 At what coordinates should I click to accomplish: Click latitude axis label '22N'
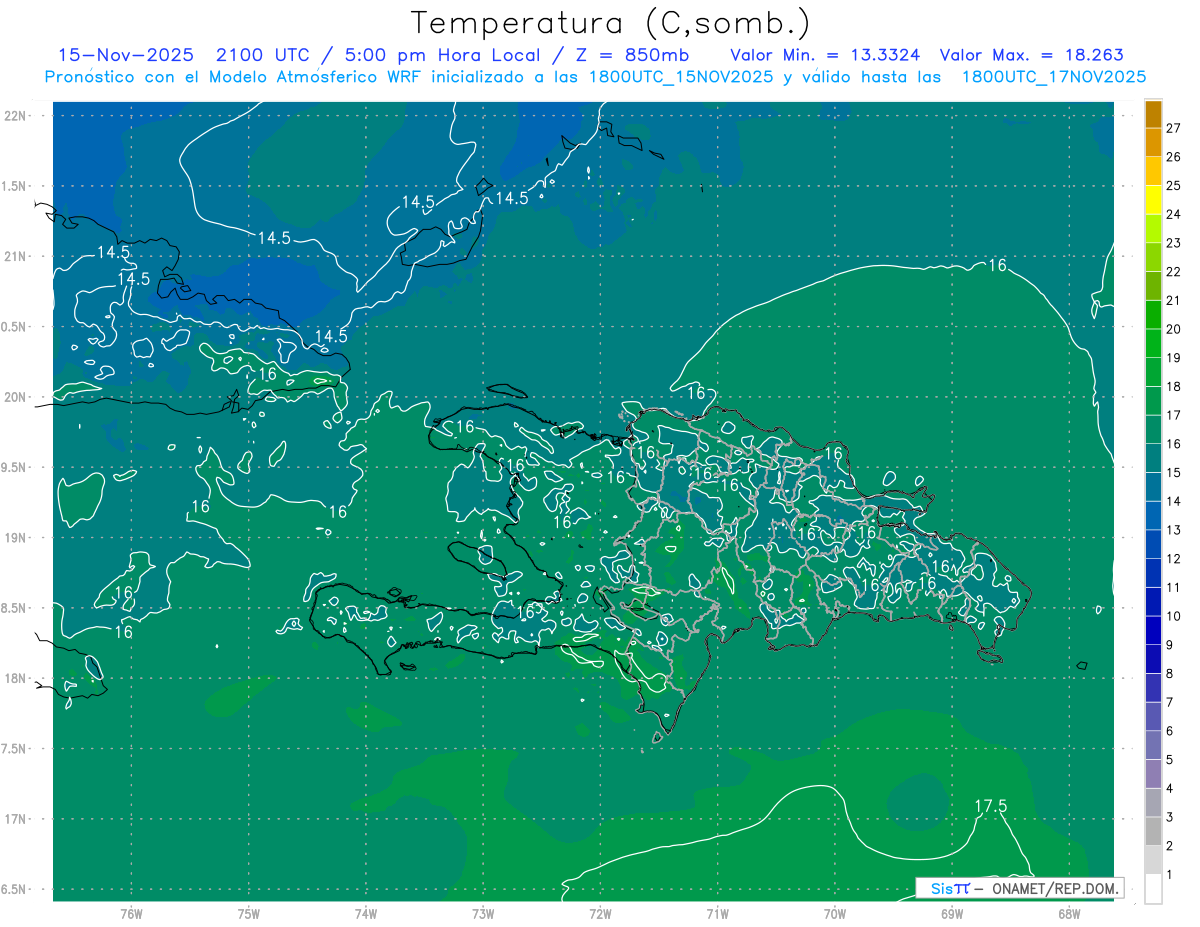coord(15,116)
